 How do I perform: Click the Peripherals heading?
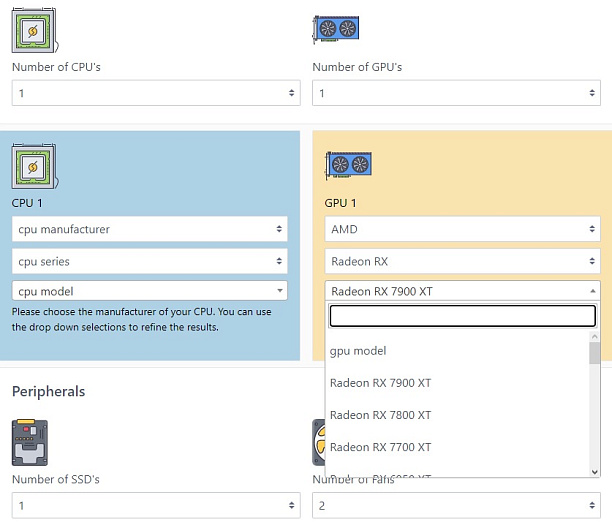(x=48, y=392)
